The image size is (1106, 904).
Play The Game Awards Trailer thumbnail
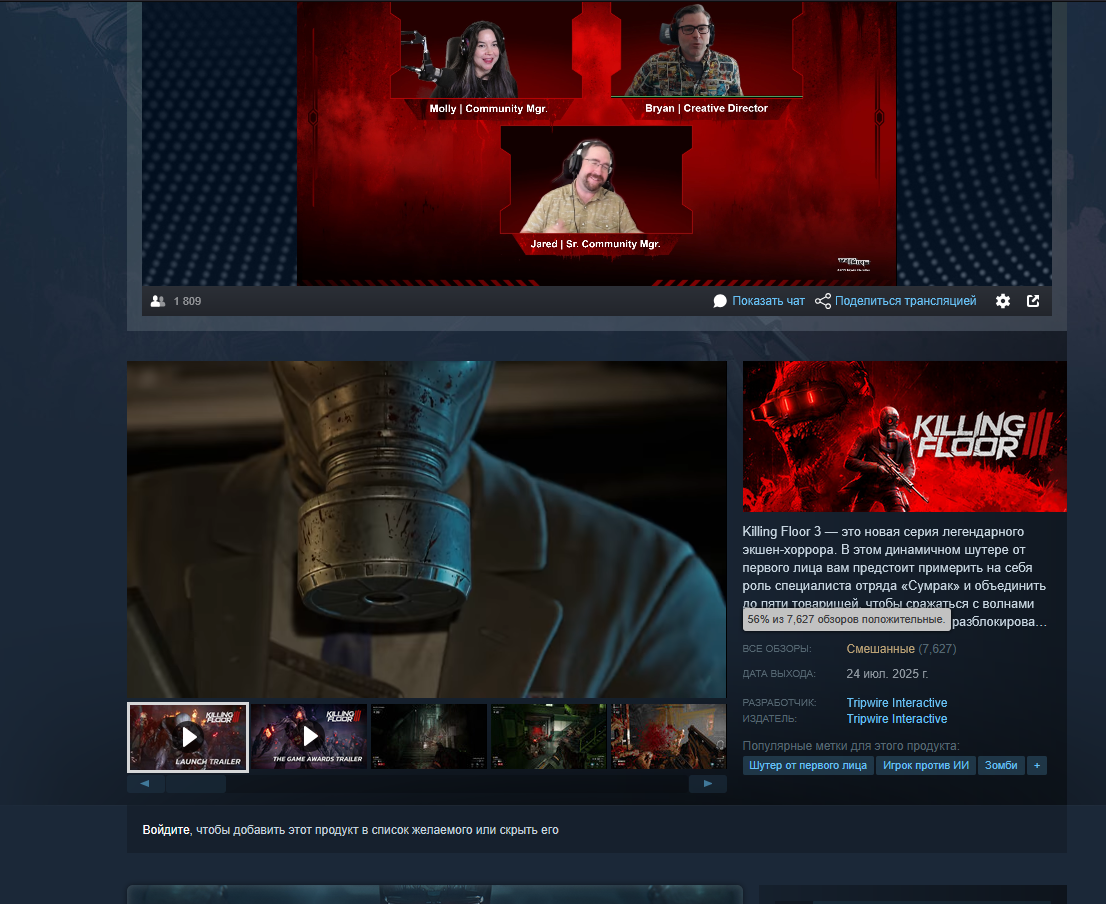pyautogui.click(x=310, y=737)
